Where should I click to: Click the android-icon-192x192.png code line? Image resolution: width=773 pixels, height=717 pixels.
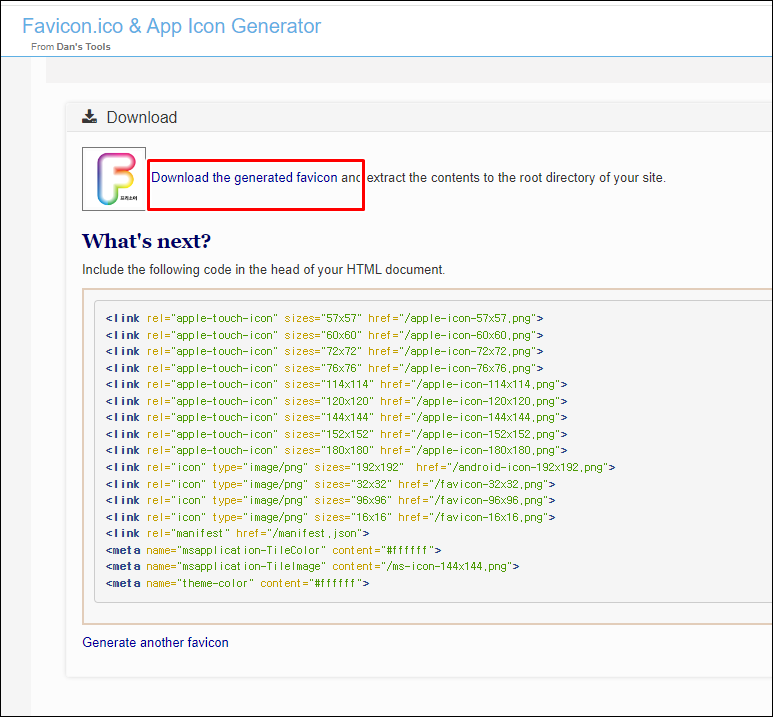coord(360,467)
